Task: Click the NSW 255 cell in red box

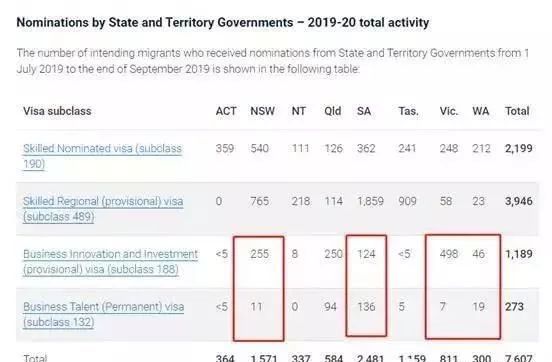Action: (259, 254)
